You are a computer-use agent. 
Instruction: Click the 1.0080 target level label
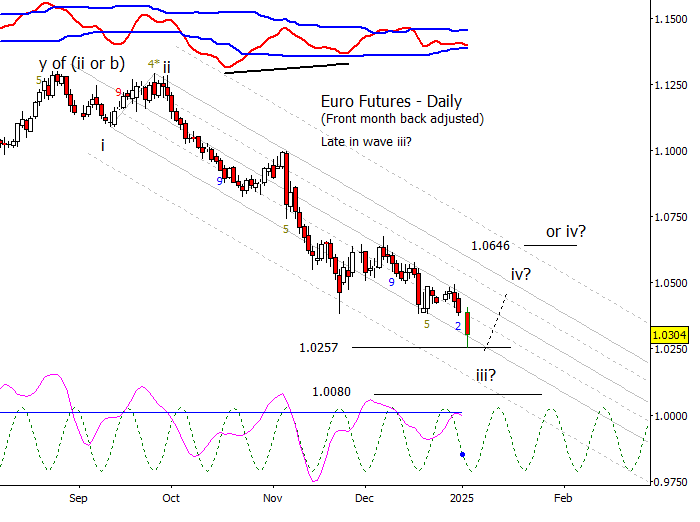(x=331, y=392)
